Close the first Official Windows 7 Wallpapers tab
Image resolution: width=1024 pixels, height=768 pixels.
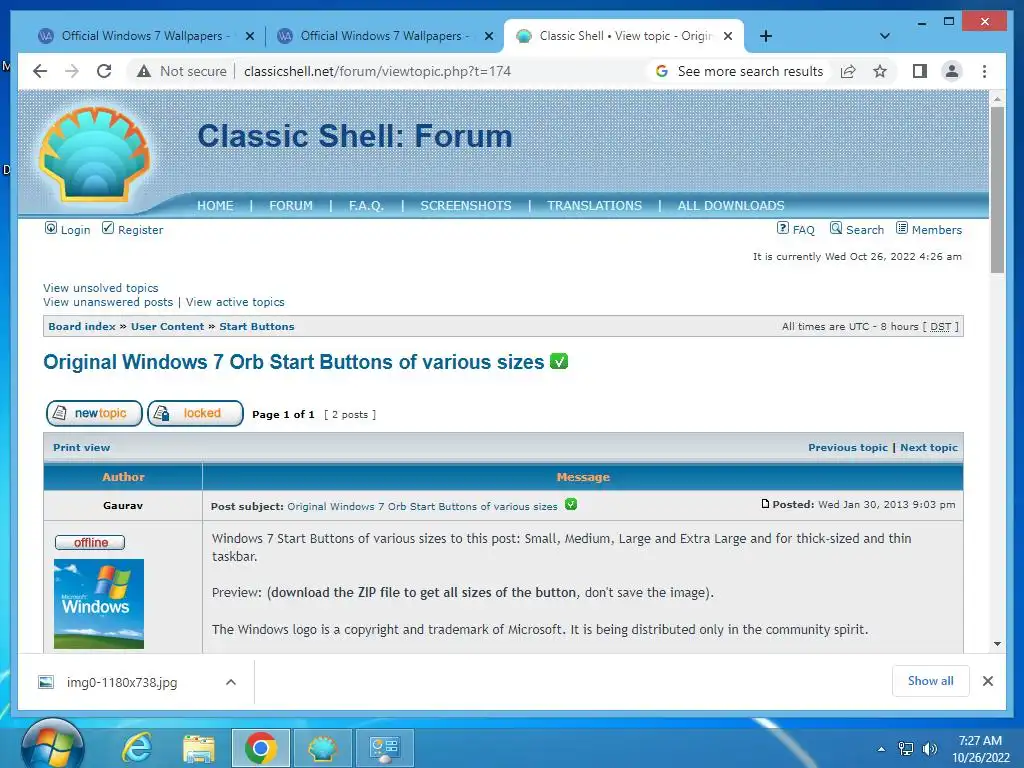click(x=249, y=37)
